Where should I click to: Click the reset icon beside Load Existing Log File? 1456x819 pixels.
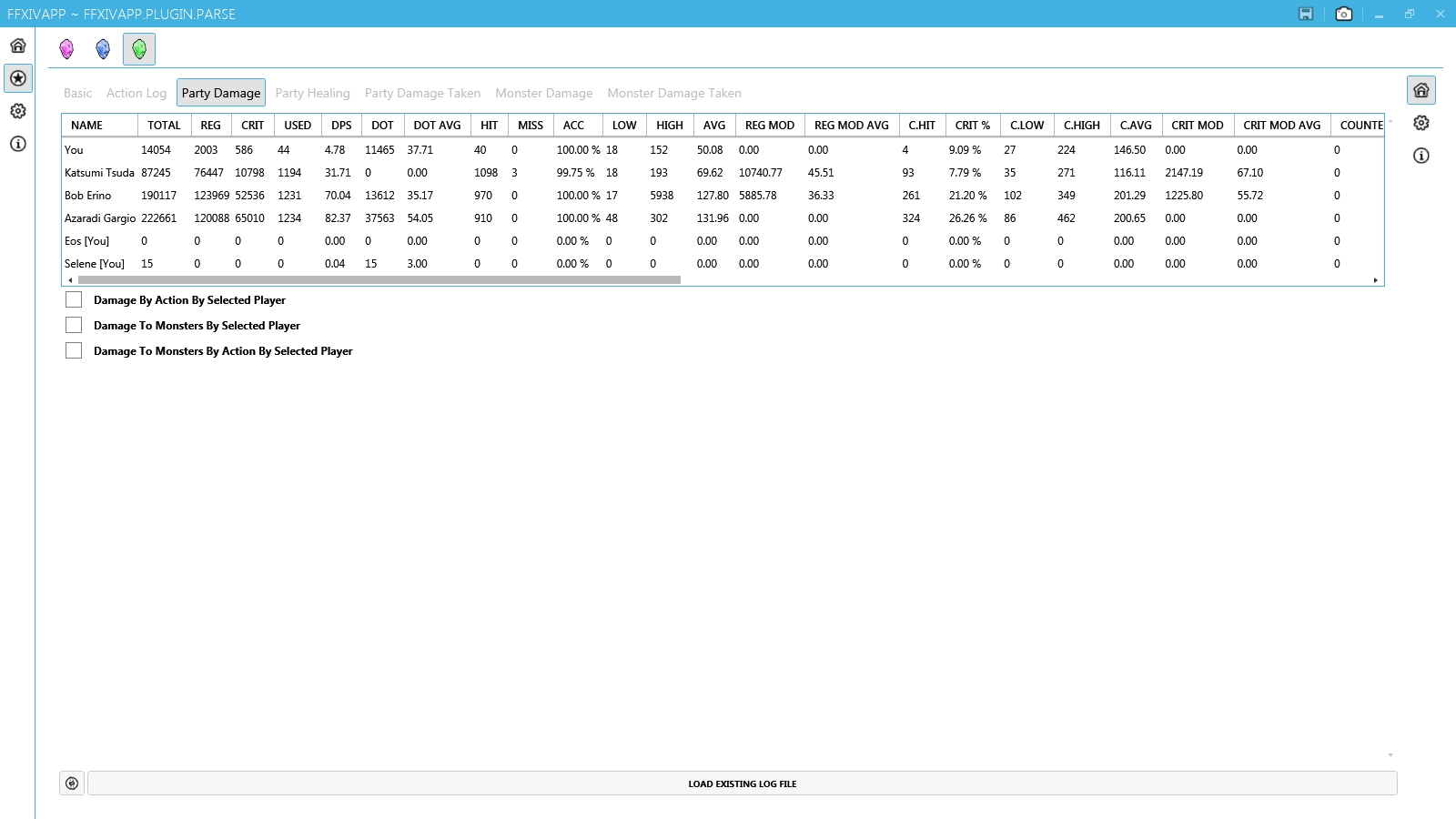[x=72, y=784]
